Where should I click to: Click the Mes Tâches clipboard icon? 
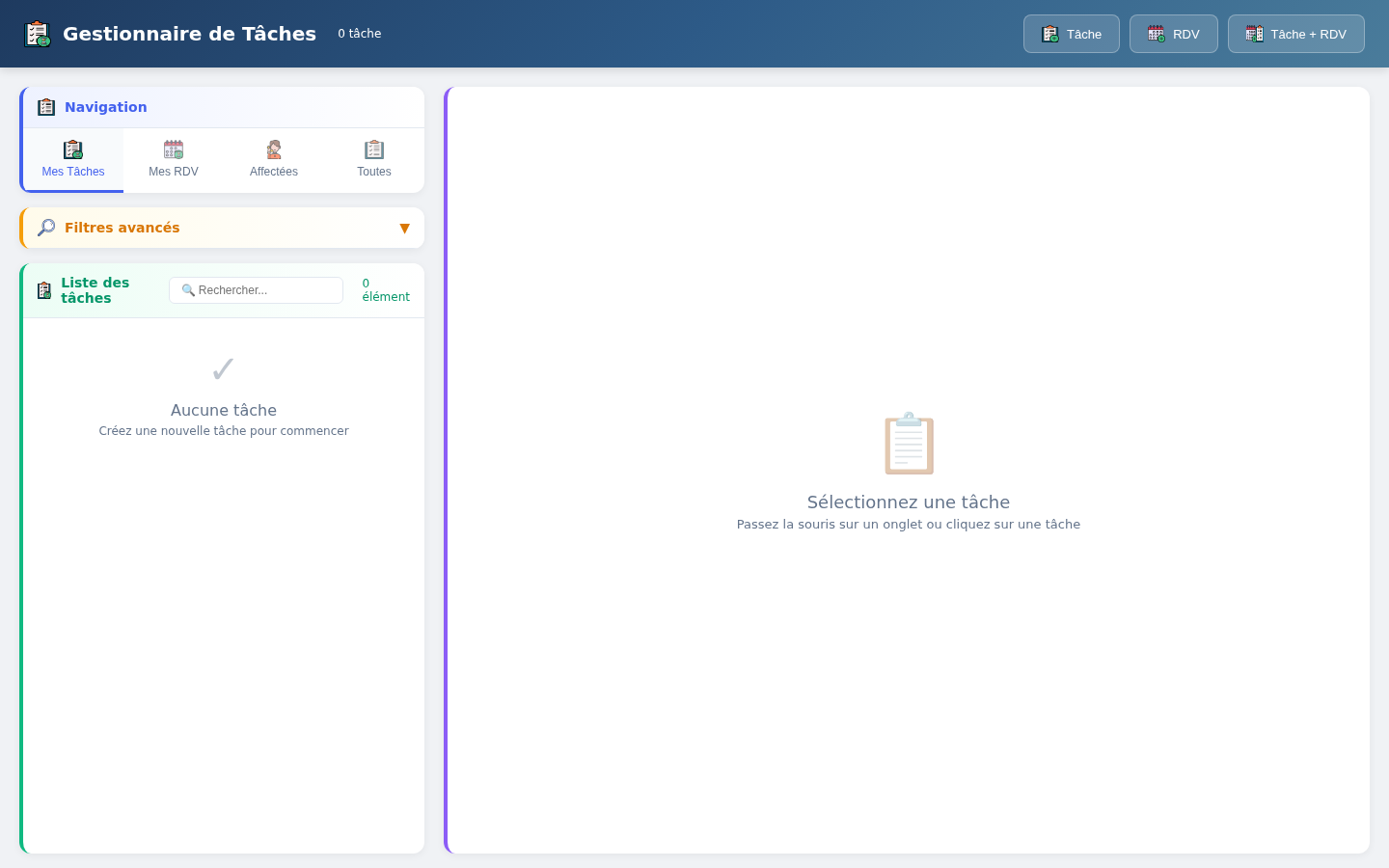point(73,149)
